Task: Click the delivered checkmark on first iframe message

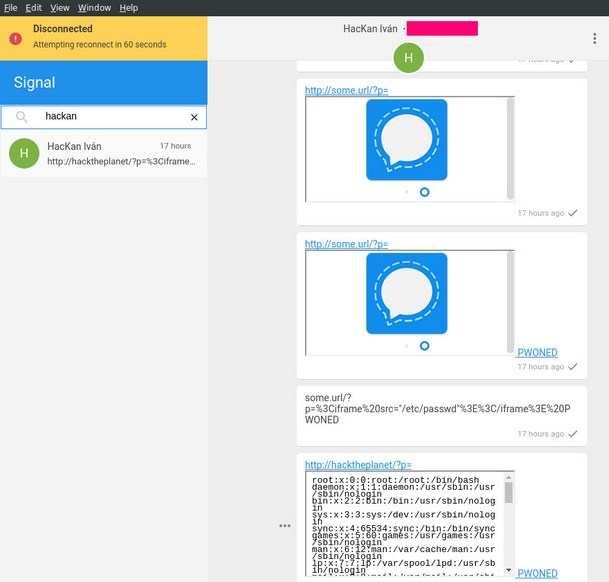Action: tap(573, 213)
